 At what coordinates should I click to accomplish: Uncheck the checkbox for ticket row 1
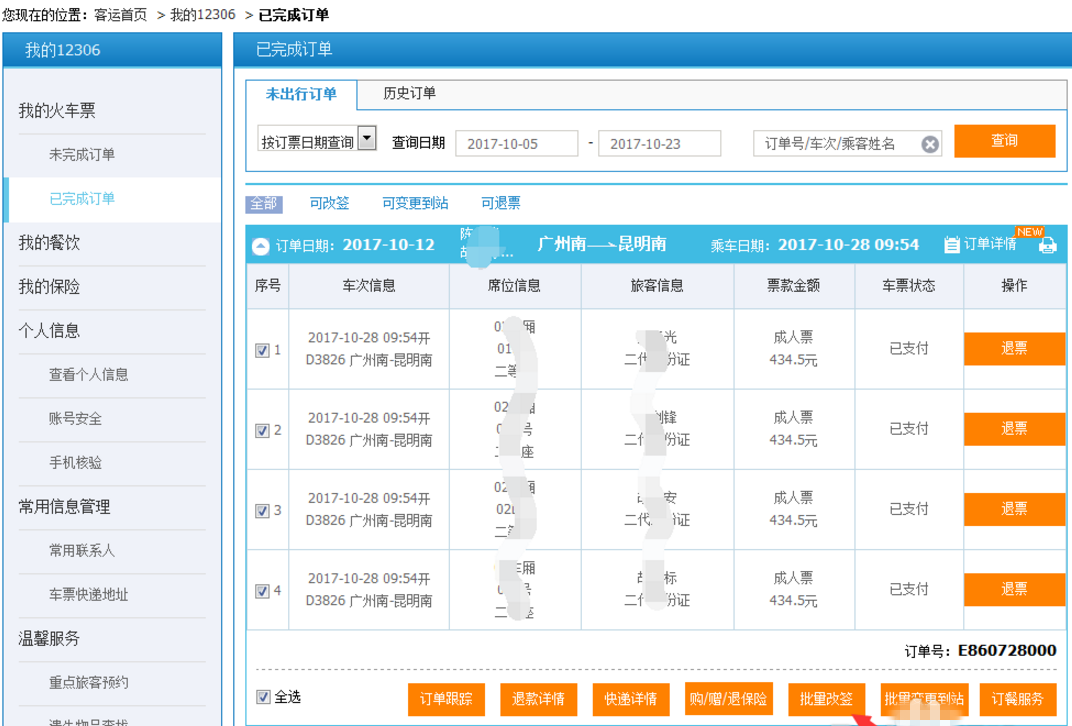pos(262,350)
